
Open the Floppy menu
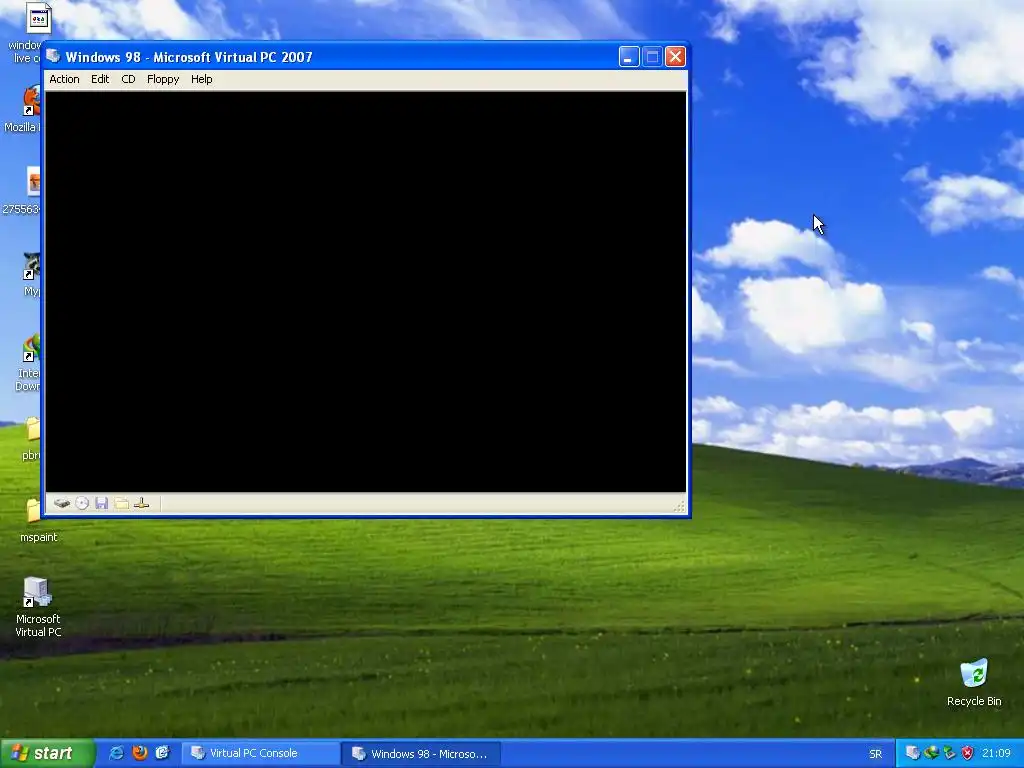point(163,79)
